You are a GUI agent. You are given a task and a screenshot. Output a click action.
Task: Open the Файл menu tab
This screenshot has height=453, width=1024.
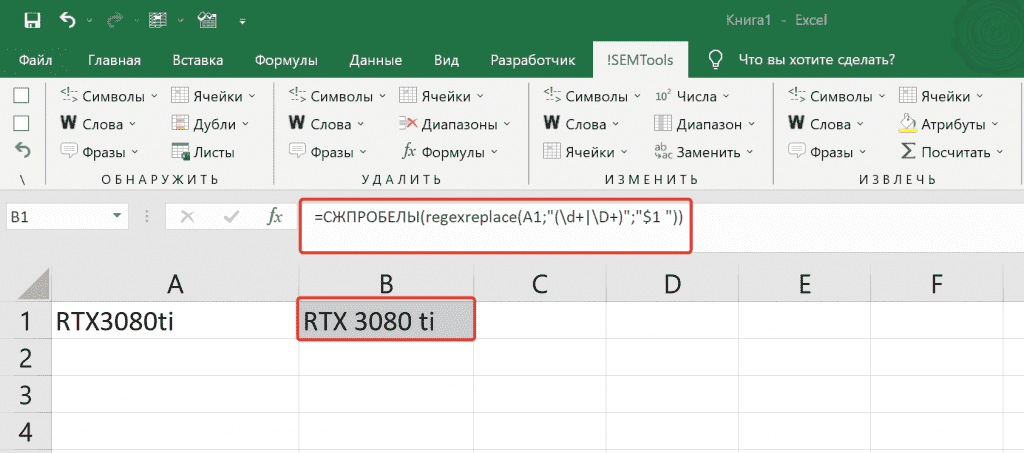[x=36, y=60]
